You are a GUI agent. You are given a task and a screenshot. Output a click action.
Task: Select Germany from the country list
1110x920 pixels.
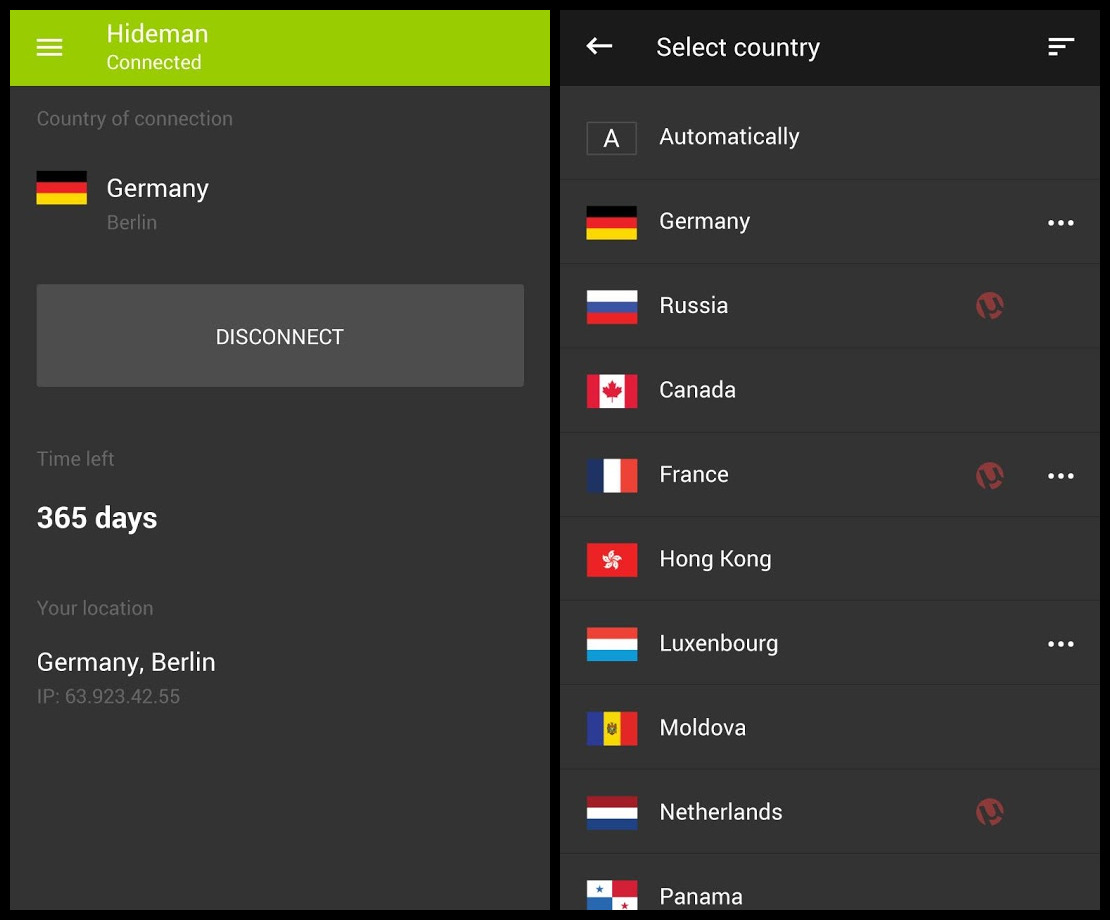pos(830,222)
